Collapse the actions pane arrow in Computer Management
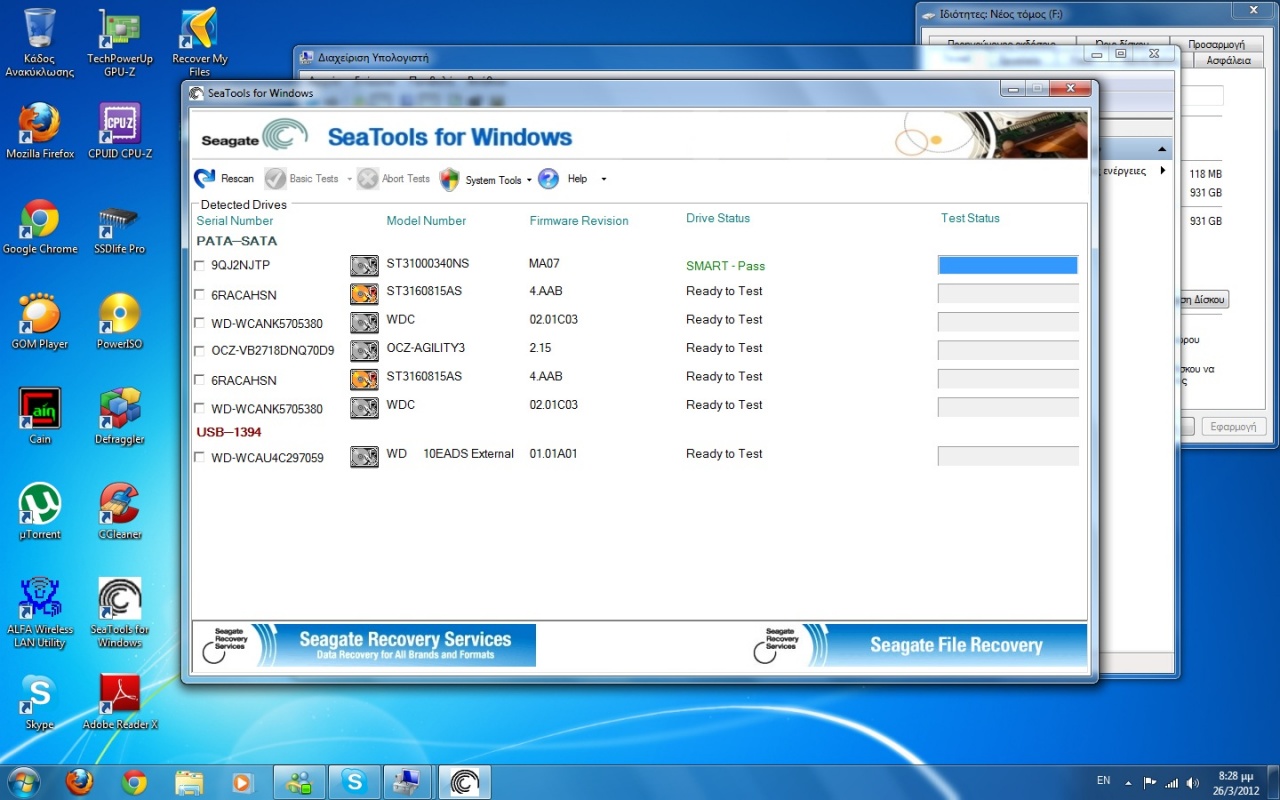The width and height of the screenshot is (1280, 800). tap(1162, 150)
